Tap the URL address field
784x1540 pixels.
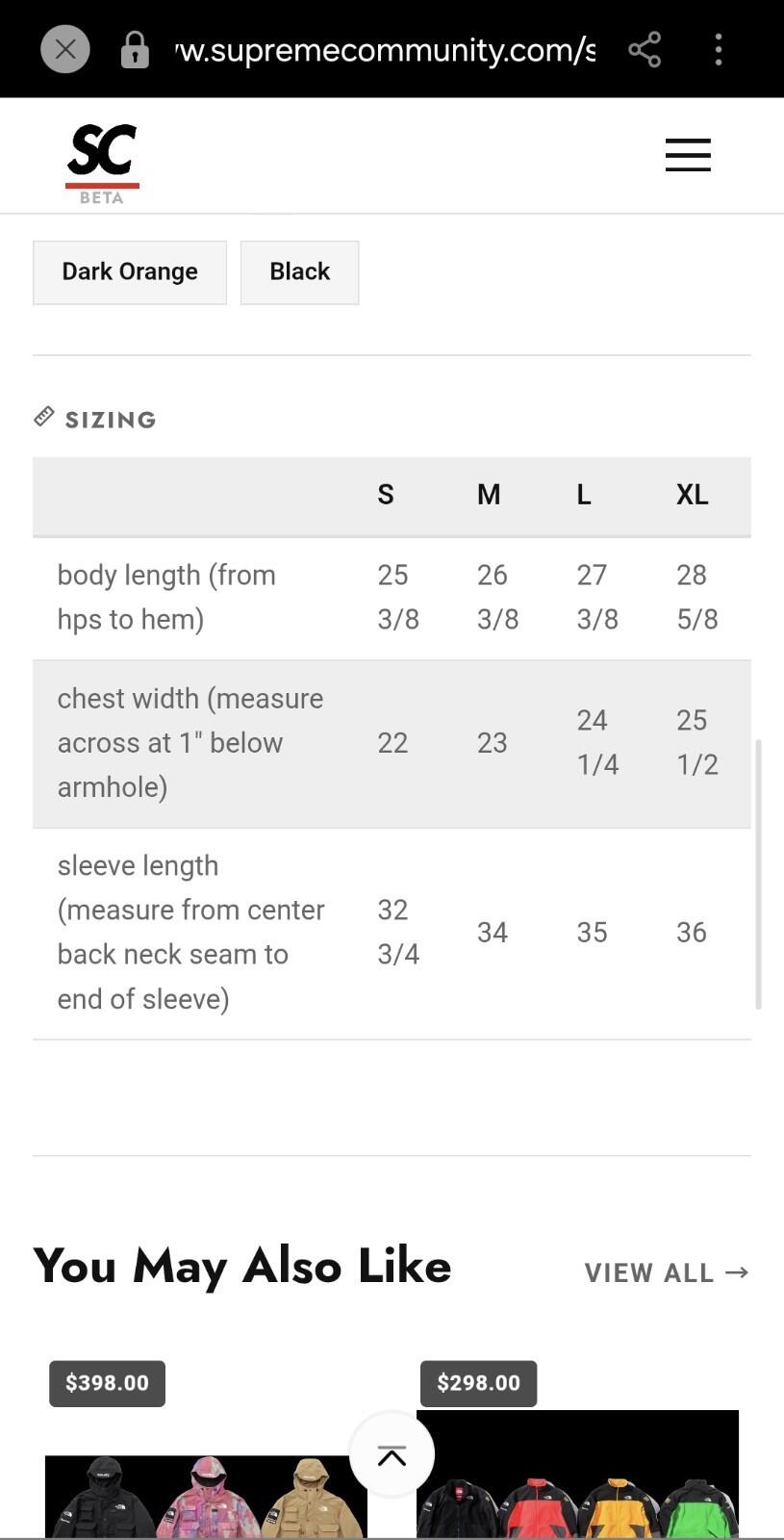(x=385, y=49)
